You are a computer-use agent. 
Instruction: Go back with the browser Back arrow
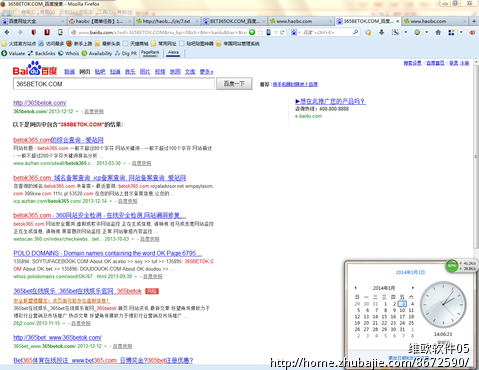pos(7,32)
